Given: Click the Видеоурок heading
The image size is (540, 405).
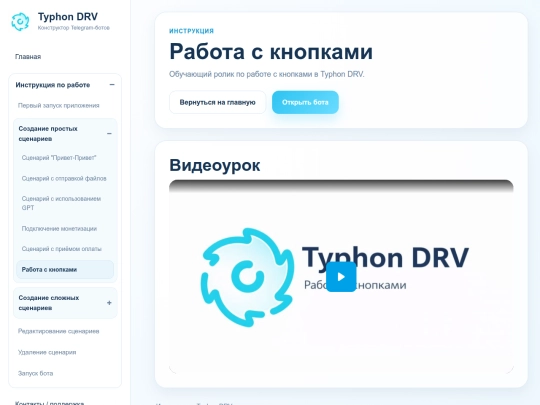Looking at the screenshot, I should coord(215,165).
